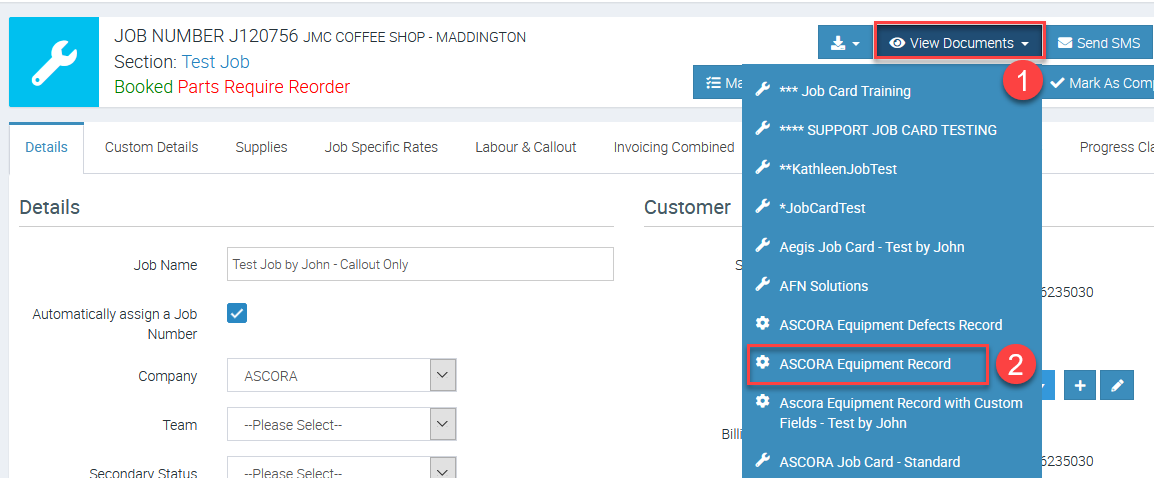Click the plus icon button beside customer
This screenshot has height=478, width=1154.
(1080, 385)
